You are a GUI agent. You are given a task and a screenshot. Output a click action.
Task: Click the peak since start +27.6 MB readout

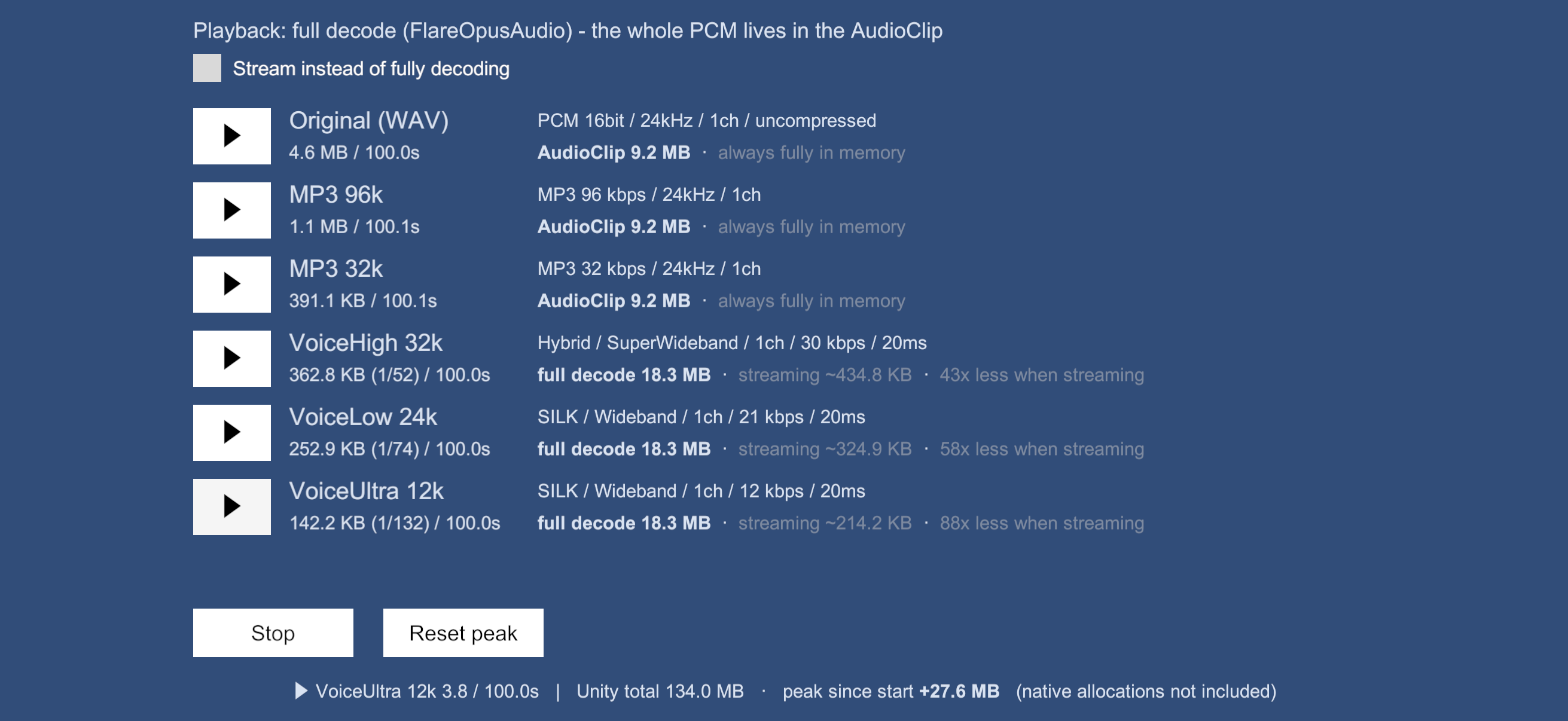891,691
